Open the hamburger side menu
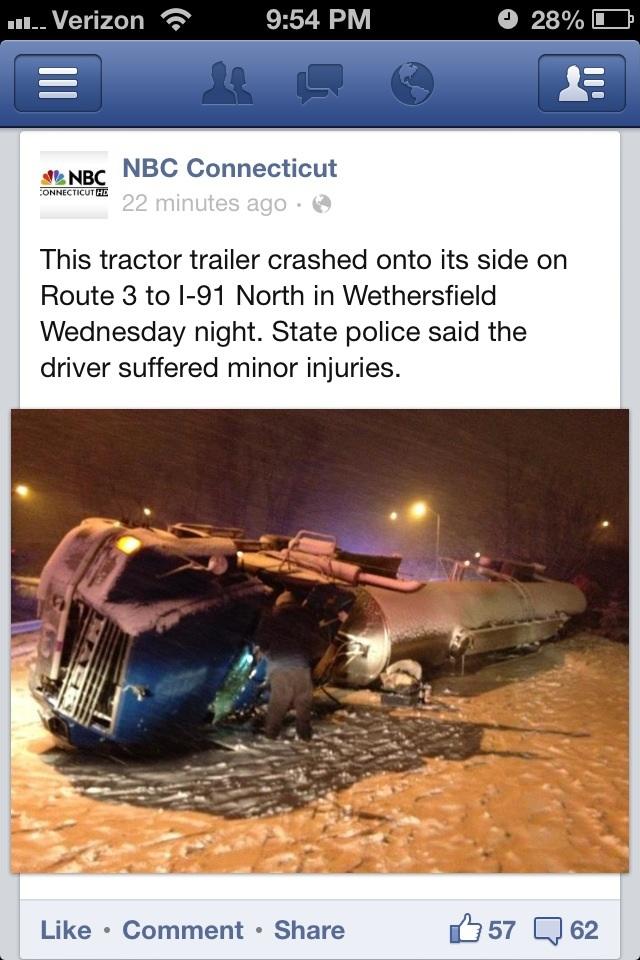This screenshot has width=640, height=960. pyautogui.click(x=58, y=83)
